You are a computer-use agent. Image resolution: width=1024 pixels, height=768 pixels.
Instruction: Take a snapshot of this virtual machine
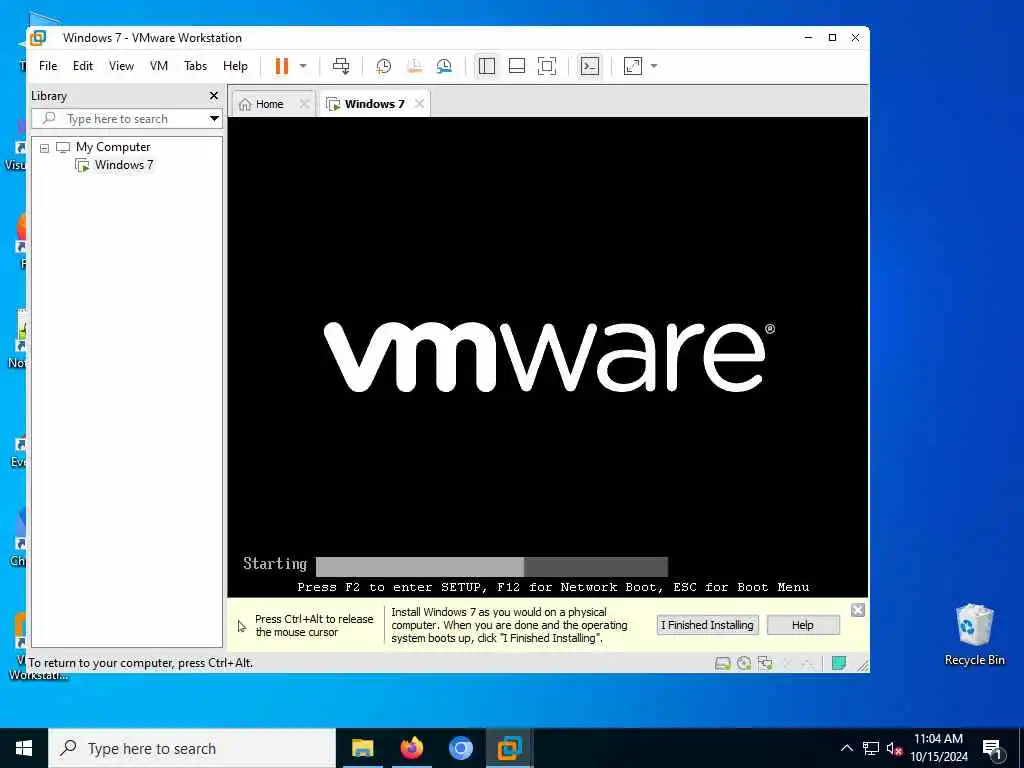click(383, 66)
